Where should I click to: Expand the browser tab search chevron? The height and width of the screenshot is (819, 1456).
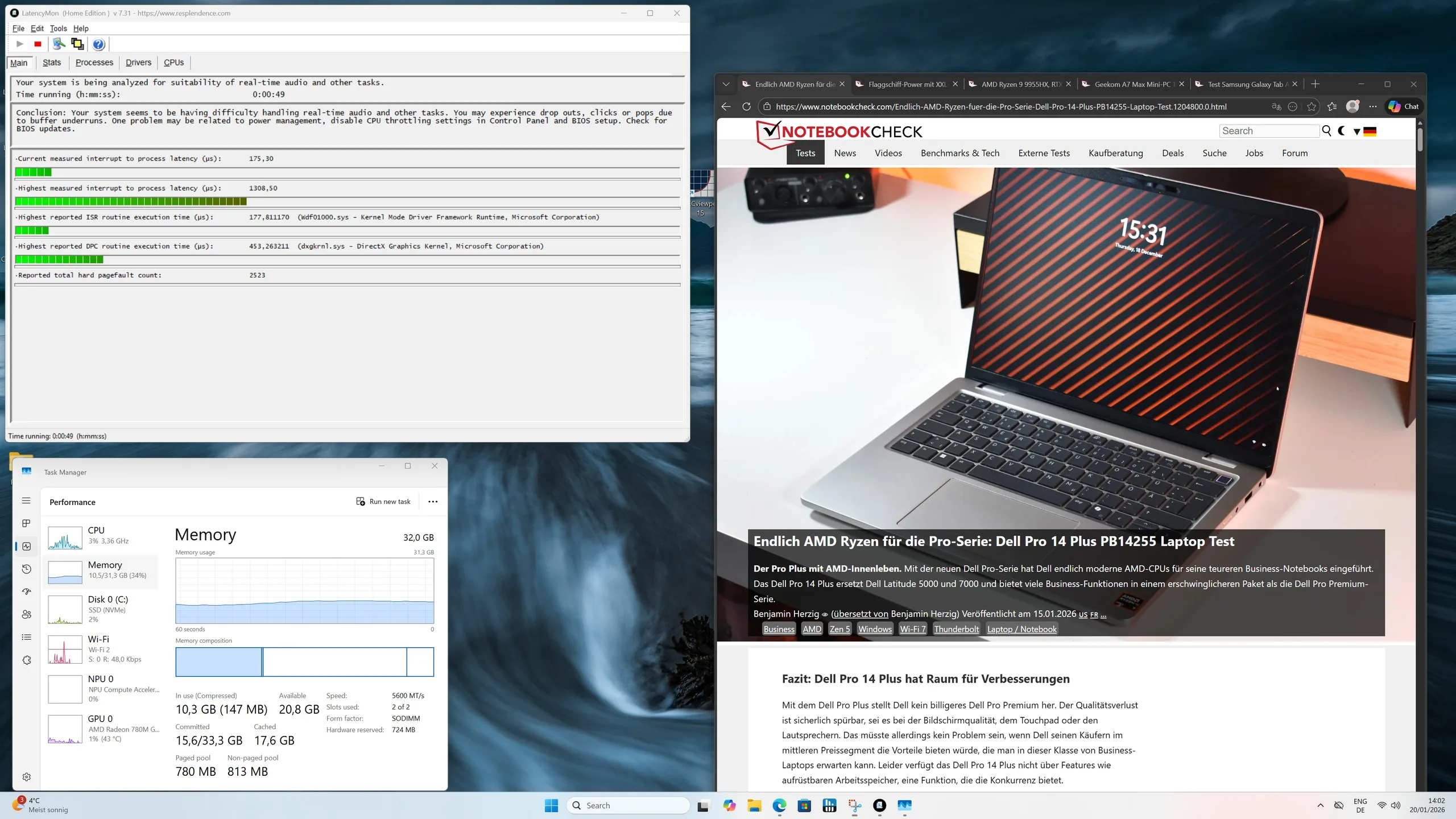click(726, 84)
